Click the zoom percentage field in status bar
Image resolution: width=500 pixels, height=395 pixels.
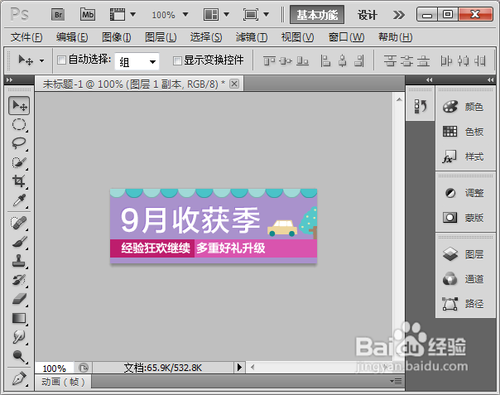pyautogui.click(x=54, y=368)
